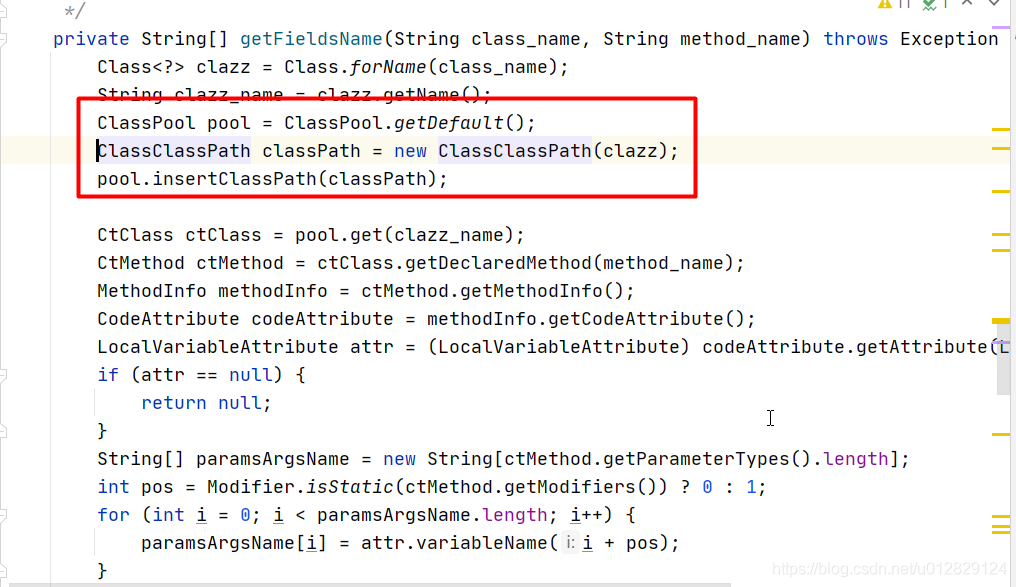This screenshot has width=1016, height=587.
Task: Click 'getMethodInfo()' call
Action: coord(542,291)
